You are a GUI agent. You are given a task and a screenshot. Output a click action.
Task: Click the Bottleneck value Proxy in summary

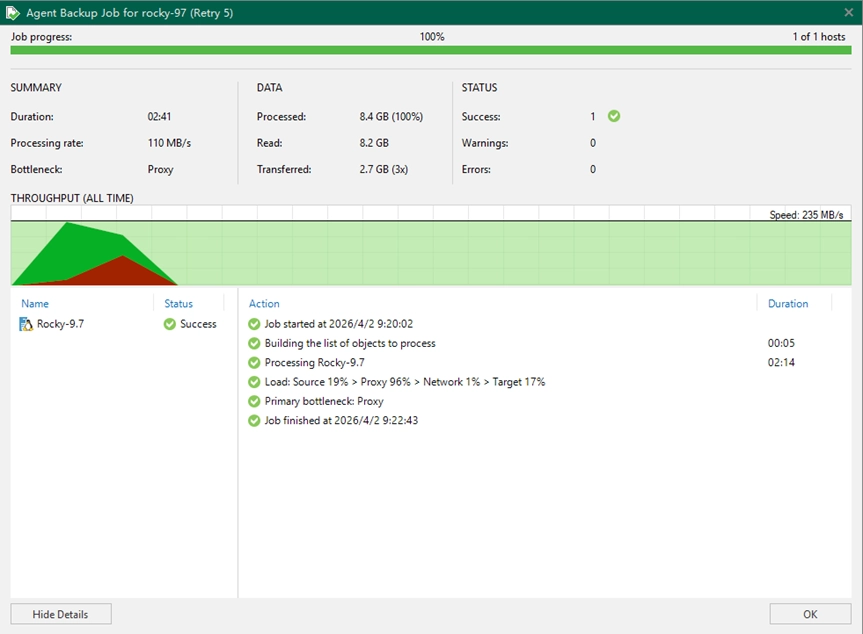(160, 170)
